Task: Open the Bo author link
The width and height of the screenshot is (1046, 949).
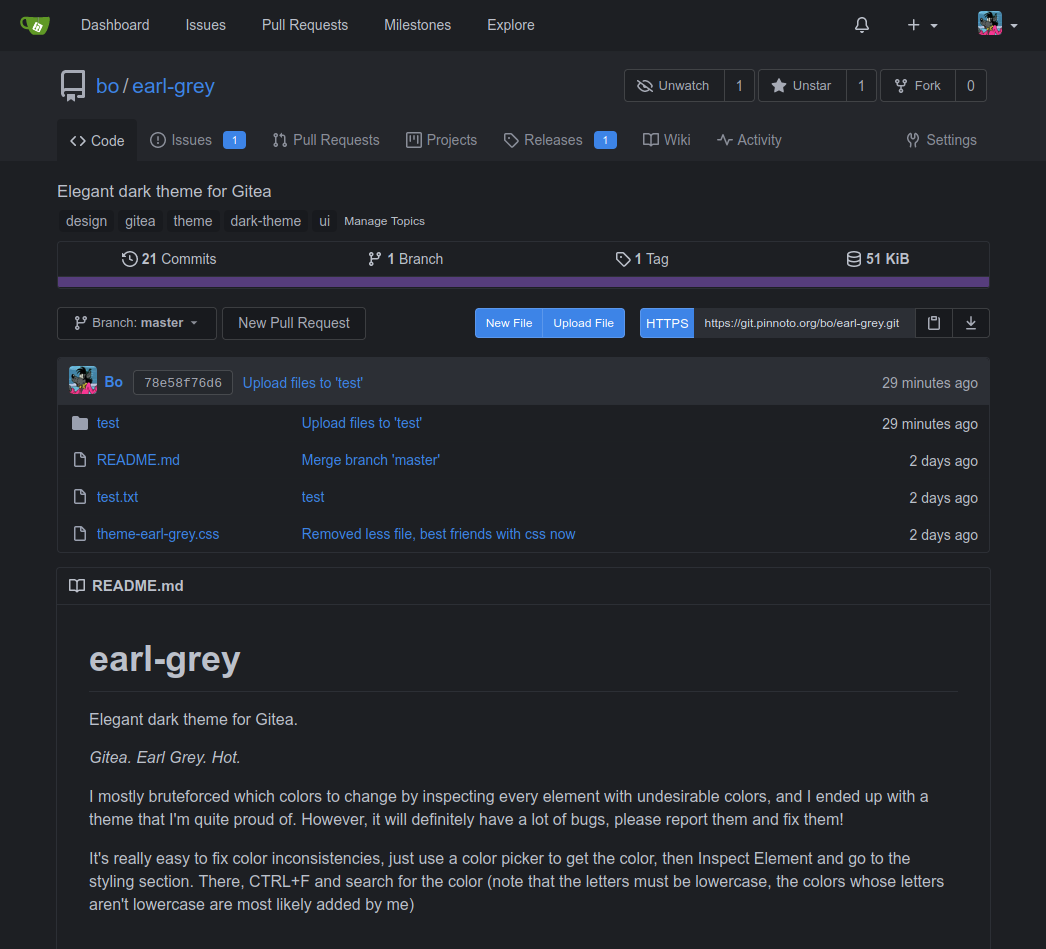Action: 113,382
